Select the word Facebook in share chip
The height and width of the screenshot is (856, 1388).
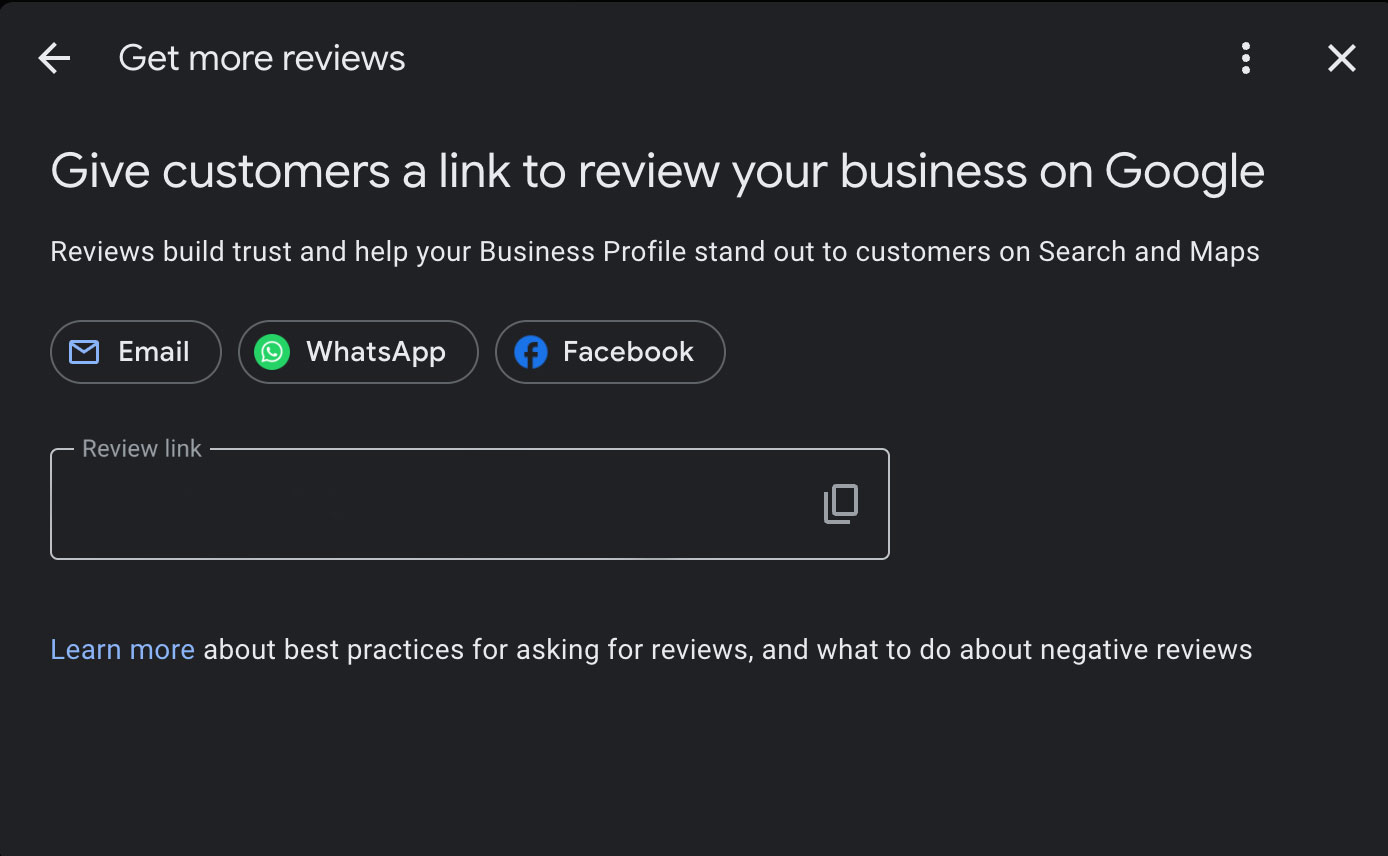628,352
